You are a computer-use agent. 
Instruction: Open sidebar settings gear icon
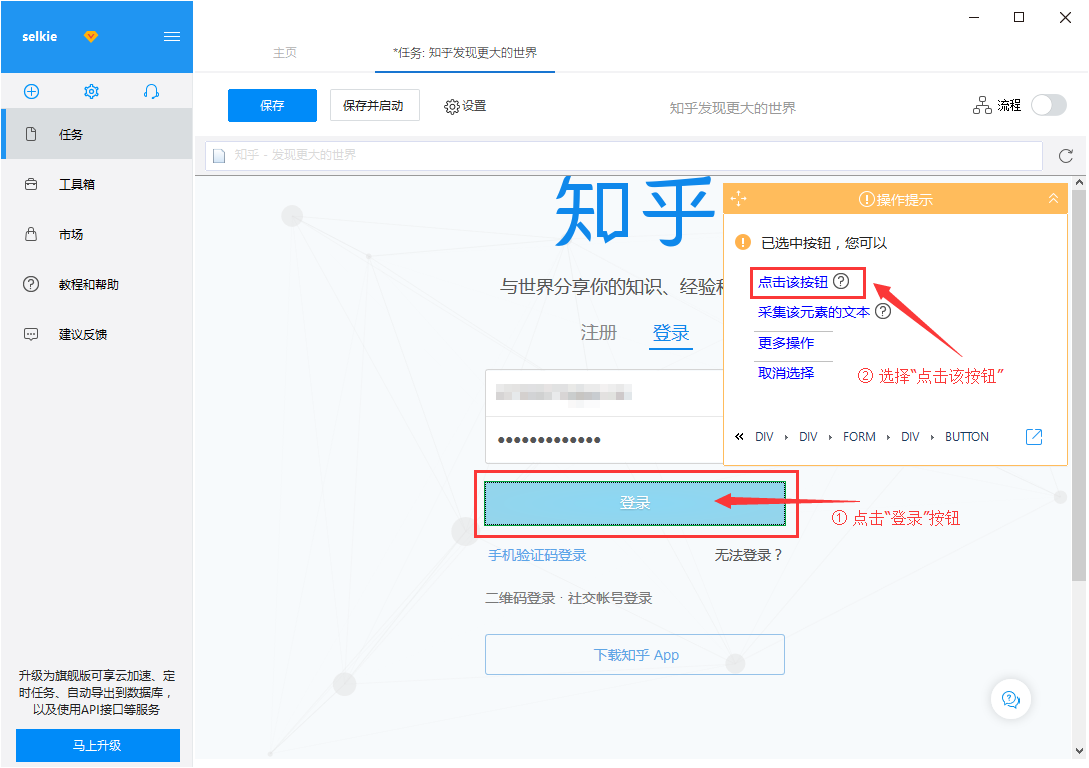click(91, 92)
